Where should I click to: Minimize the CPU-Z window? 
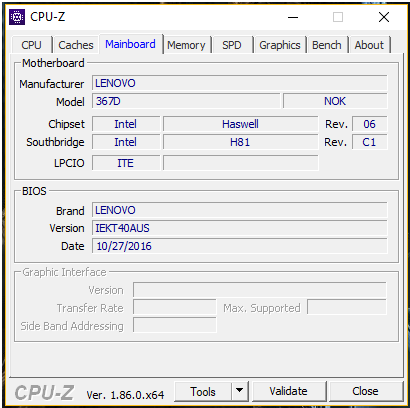(x=293, y=17)
